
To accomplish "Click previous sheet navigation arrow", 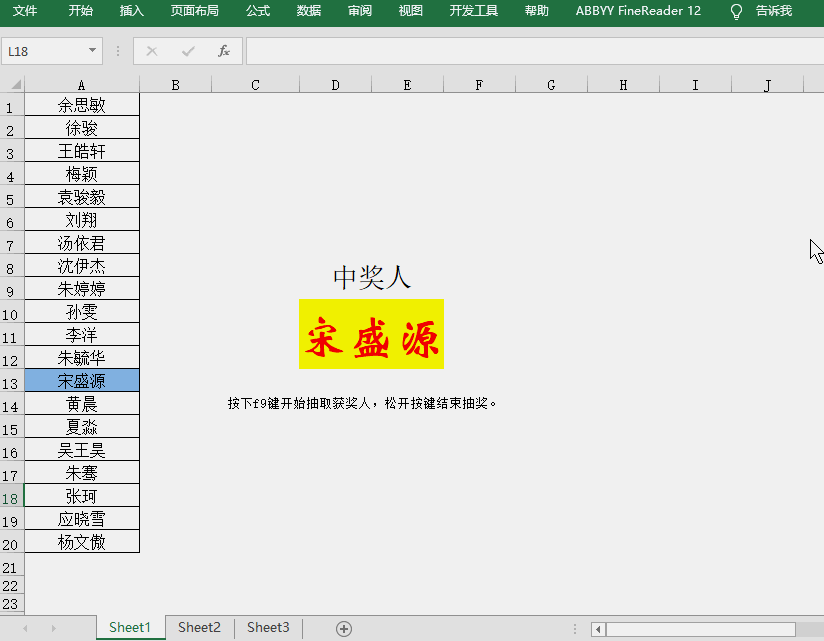I will pyautogui.click(x=25, y=628).
